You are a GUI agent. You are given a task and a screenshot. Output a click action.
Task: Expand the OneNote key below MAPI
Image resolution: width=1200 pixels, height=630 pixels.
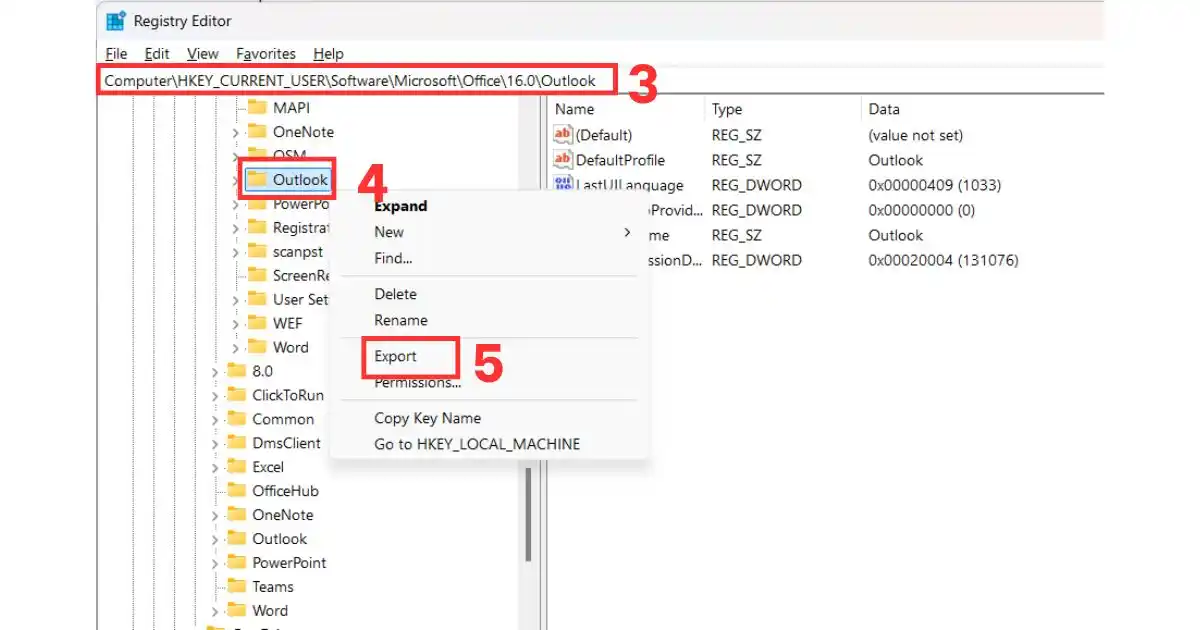[x=235, y=132]
